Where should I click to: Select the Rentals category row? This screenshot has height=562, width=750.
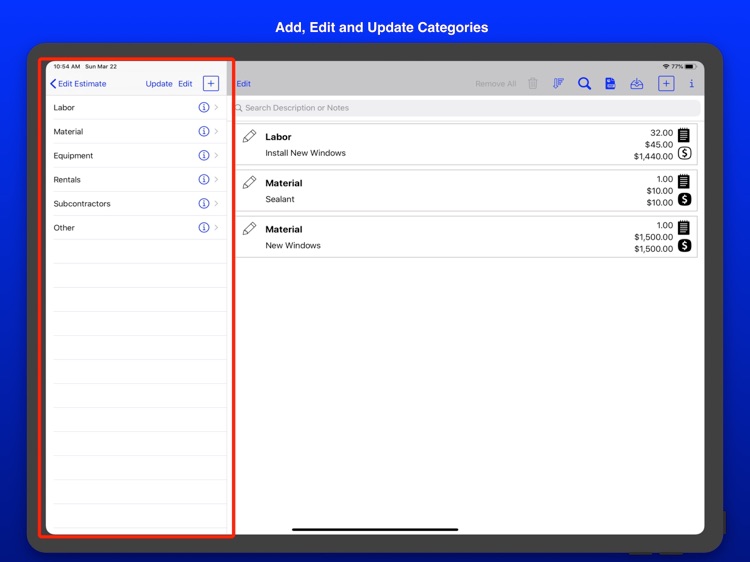[x=137, y=179]
